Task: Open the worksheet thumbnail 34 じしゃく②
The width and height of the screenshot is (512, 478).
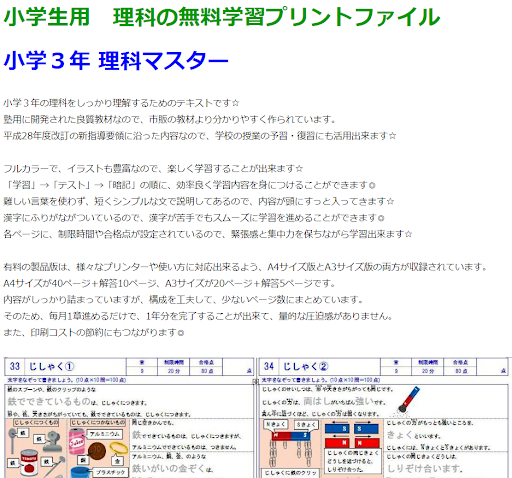Action: tap(384, 418)
